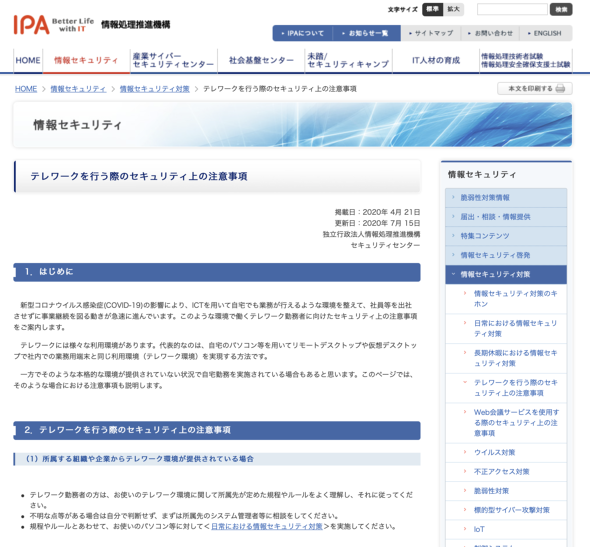Select the 拡大 text size toggle
This screenshot has height=547, width=590.
point(453,9)
